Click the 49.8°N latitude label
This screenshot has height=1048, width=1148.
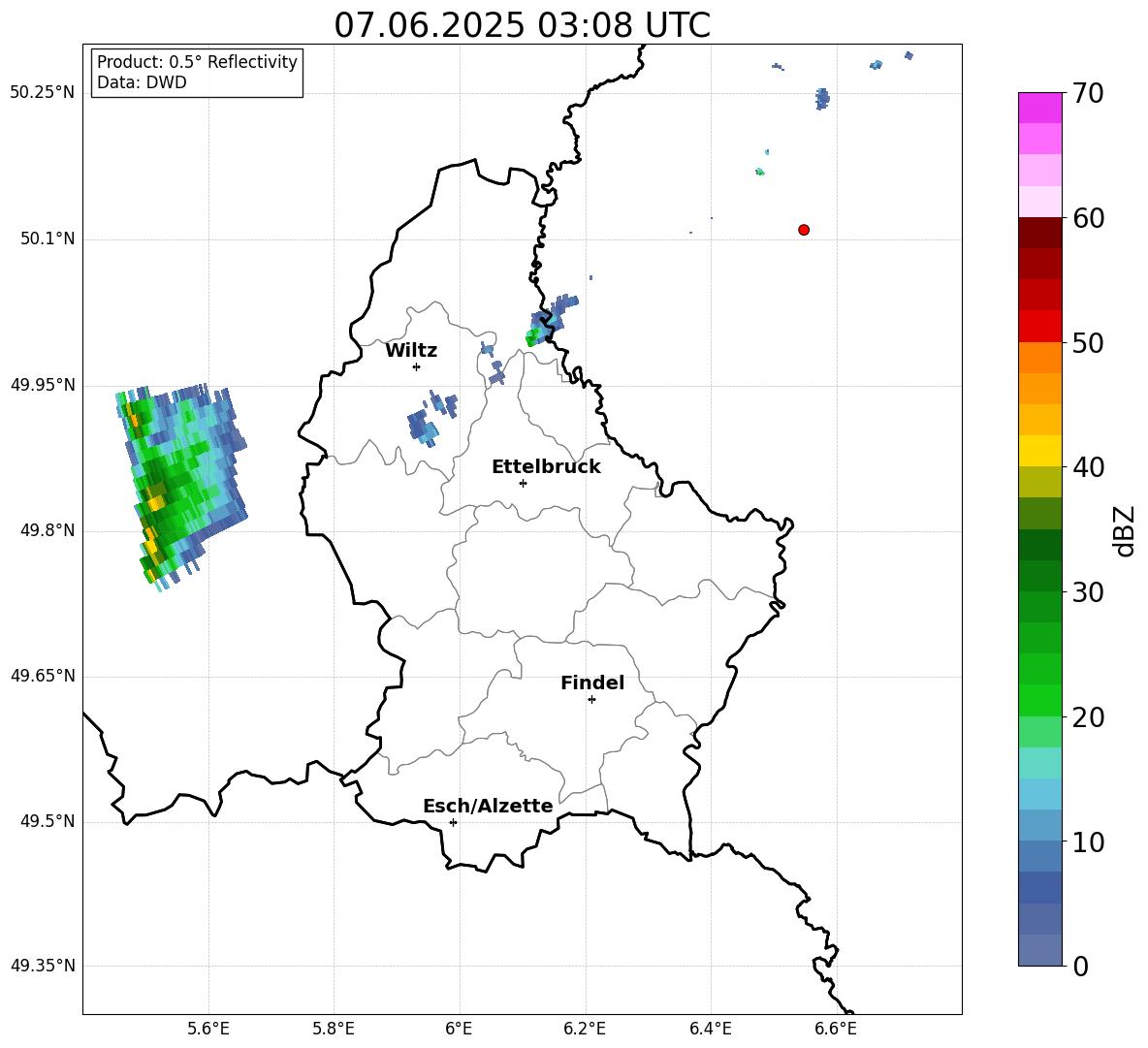[x=47, y=530]
